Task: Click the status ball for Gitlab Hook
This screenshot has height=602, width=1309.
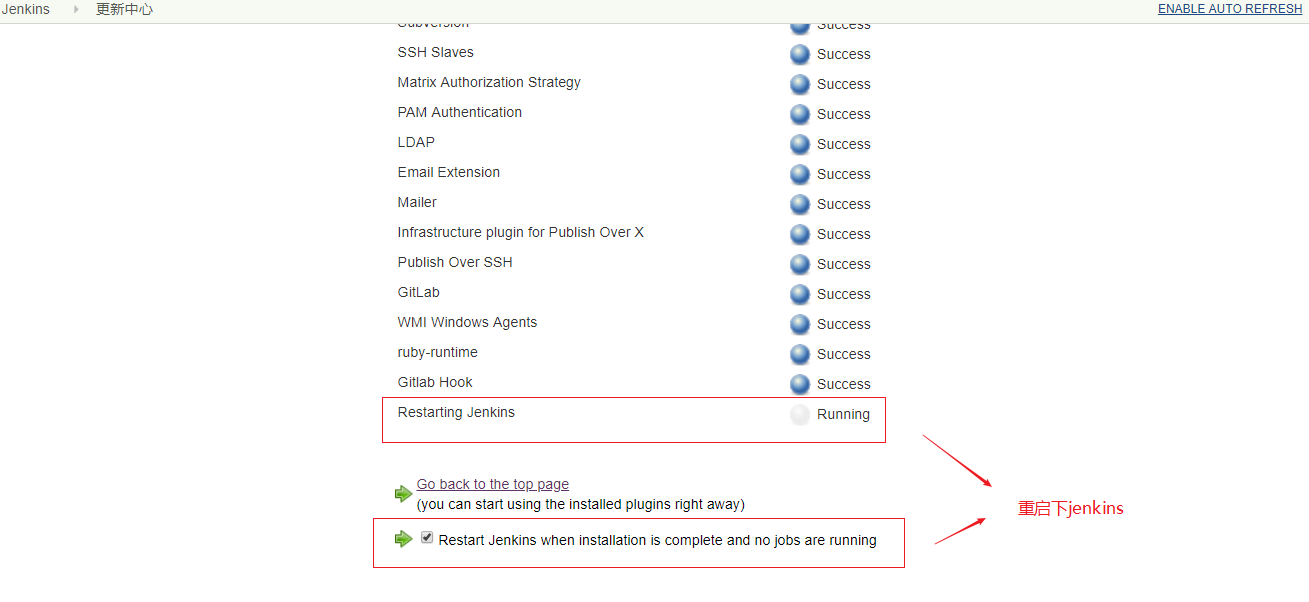Action: [x=800, y=384]
